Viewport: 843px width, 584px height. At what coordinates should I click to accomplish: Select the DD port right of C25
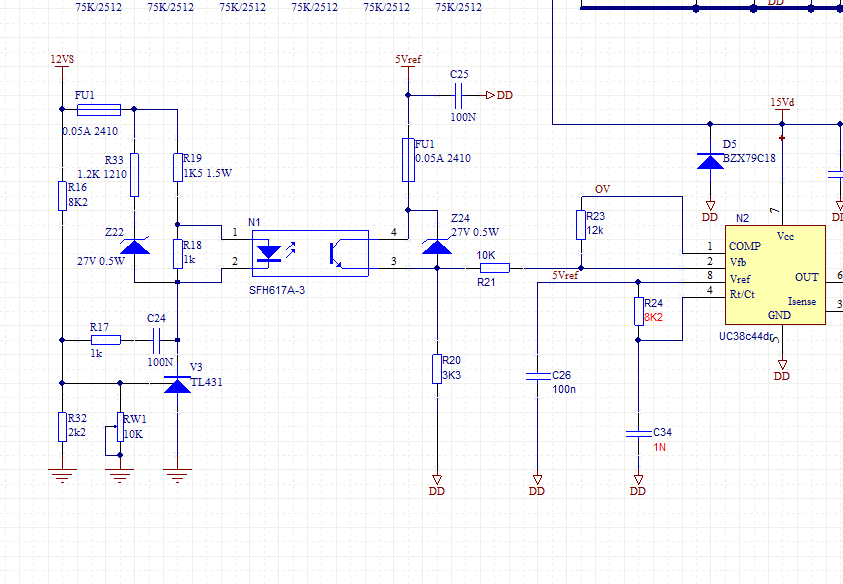pyautogui.click(x=499, y=95)
